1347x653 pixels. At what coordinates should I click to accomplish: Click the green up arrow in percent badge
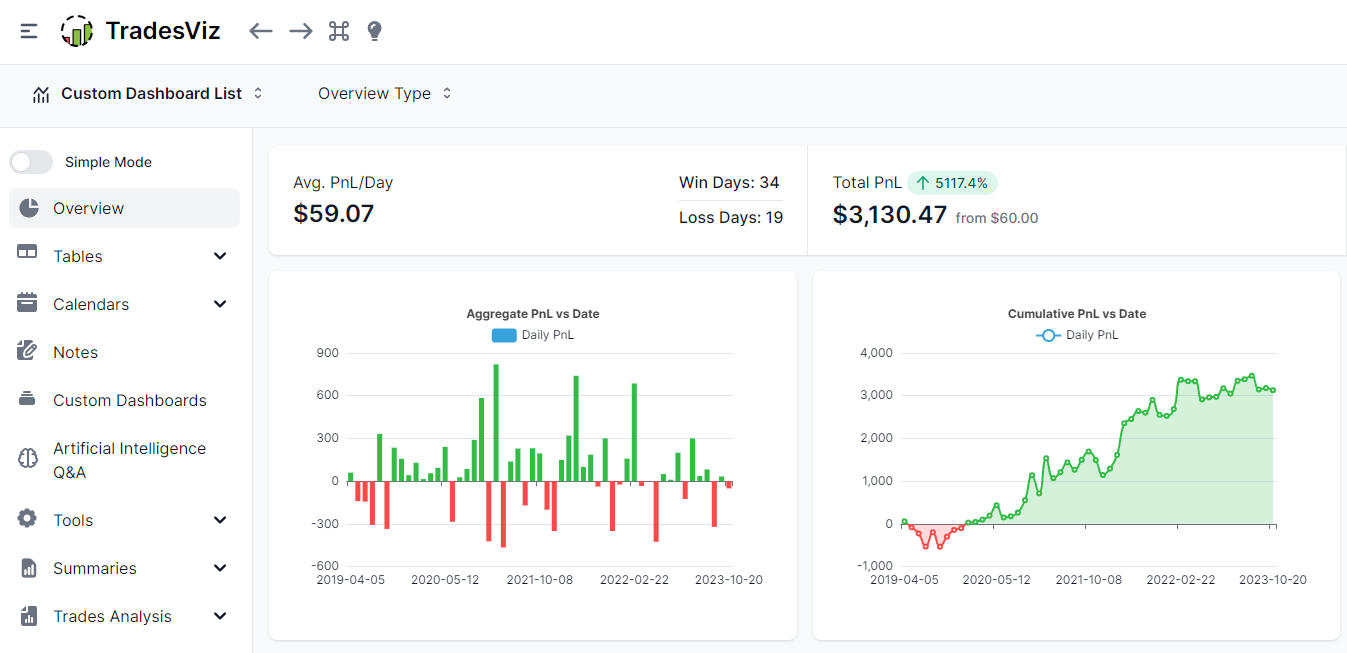click(x=923, y=183)
